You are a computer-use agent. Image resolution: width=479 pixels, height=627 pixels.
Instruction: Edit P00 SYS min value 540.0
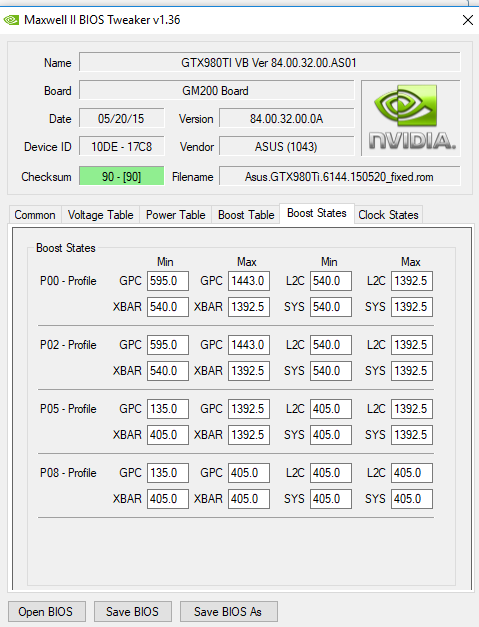pyautogui.click(x=331, y=307)
